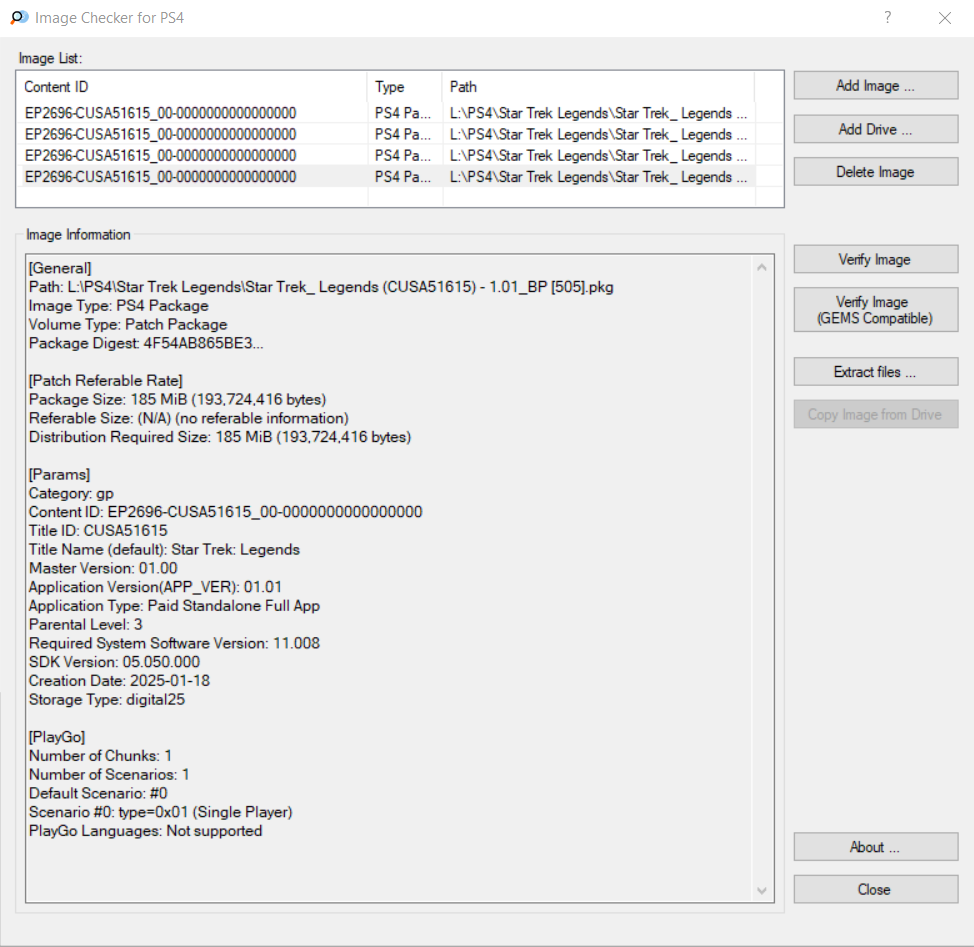Click the 'Package Size: 185 MiB' line
Image resolution: width=974 pixels, height=947 pixels.
tap(178, 399)
